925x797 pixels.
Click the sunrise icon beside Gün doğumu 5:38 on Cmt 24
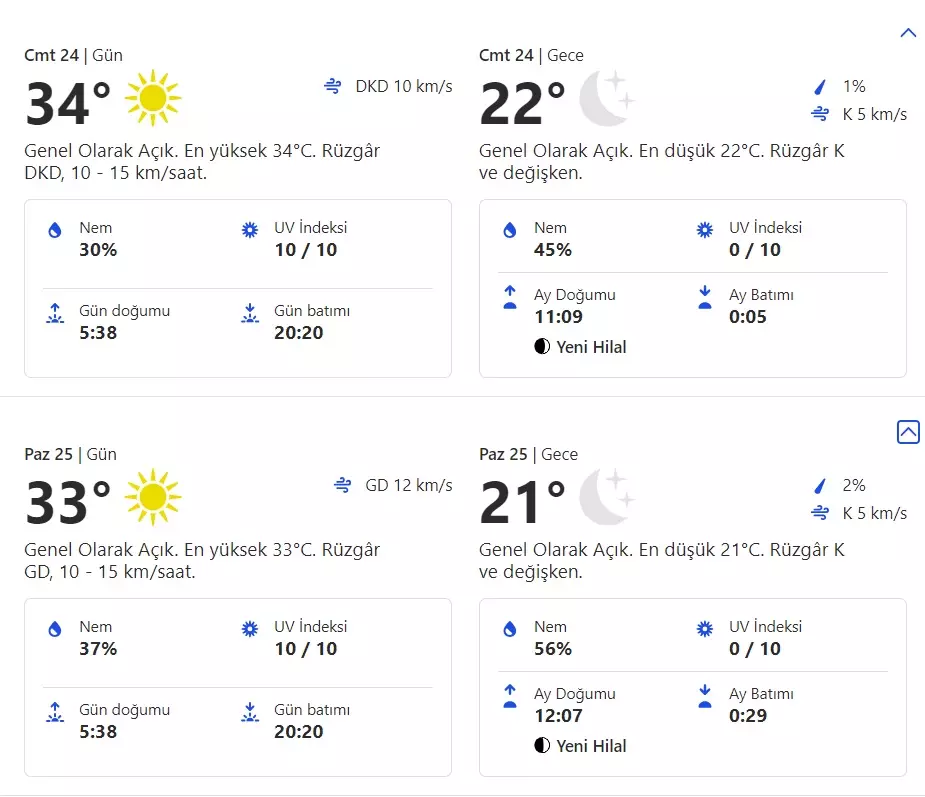tap(55, 314)
